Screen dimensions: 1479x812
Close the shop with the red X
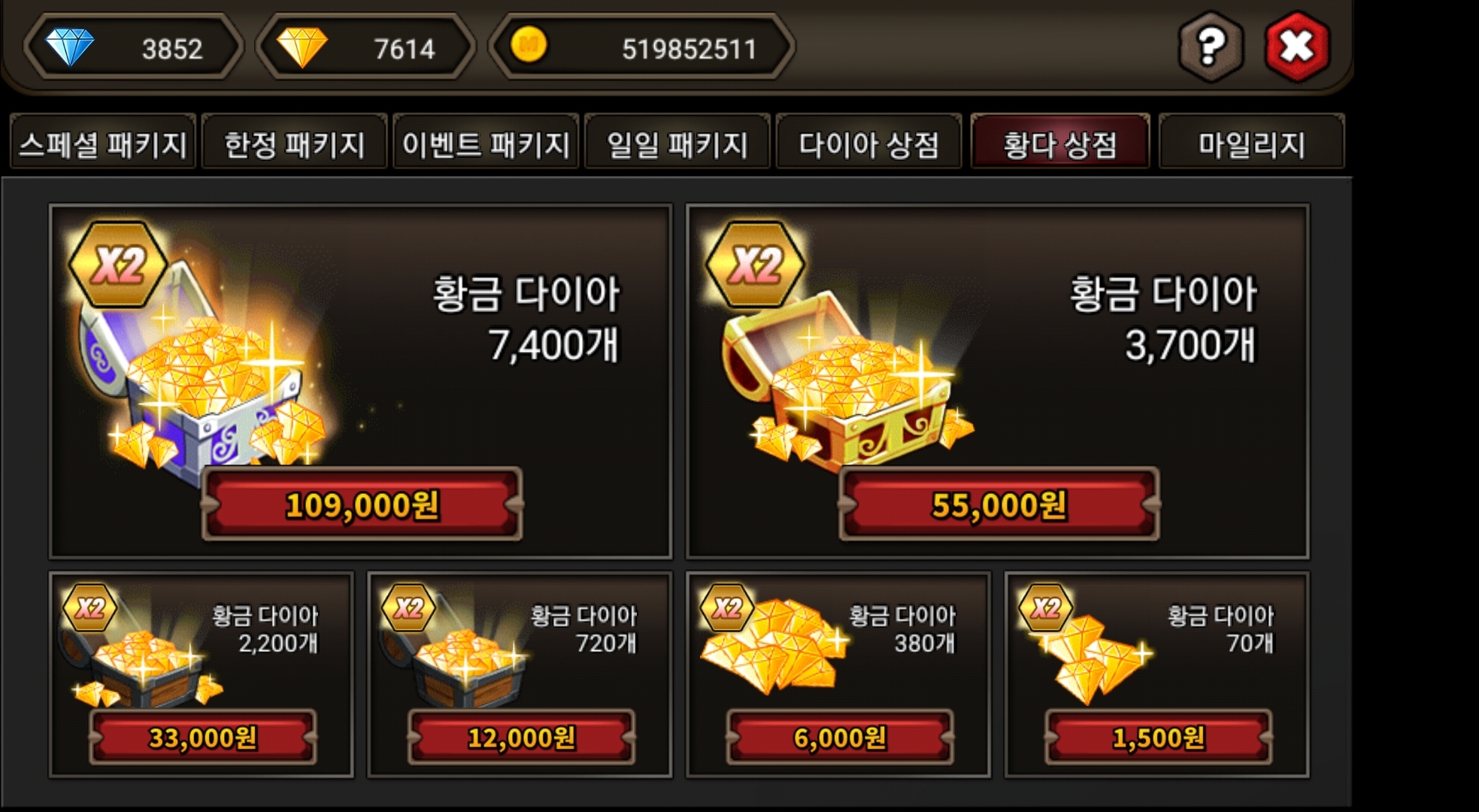(1297, 47)
